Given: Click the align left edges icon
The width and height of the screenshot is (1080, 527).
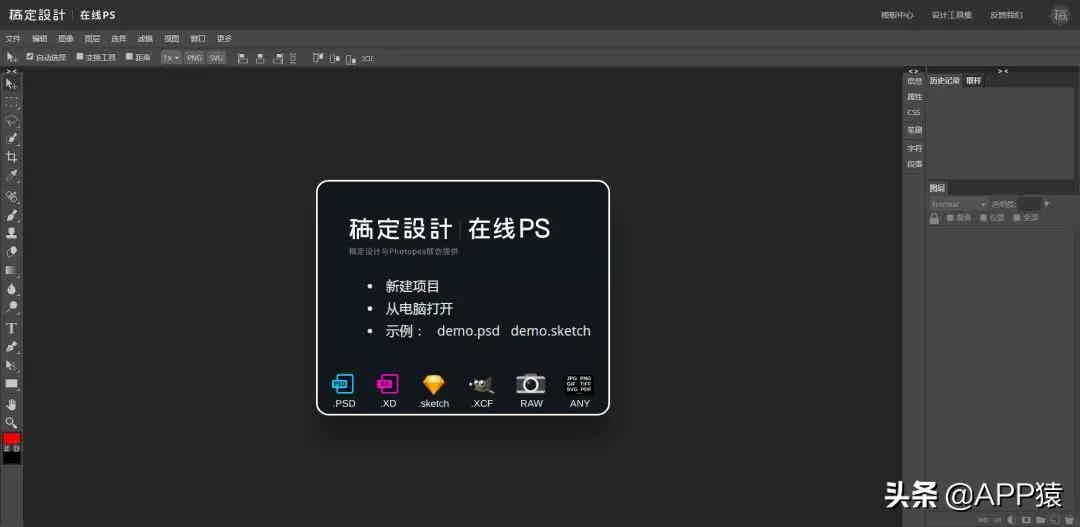Looking at the screenshot, I should 242,59.
